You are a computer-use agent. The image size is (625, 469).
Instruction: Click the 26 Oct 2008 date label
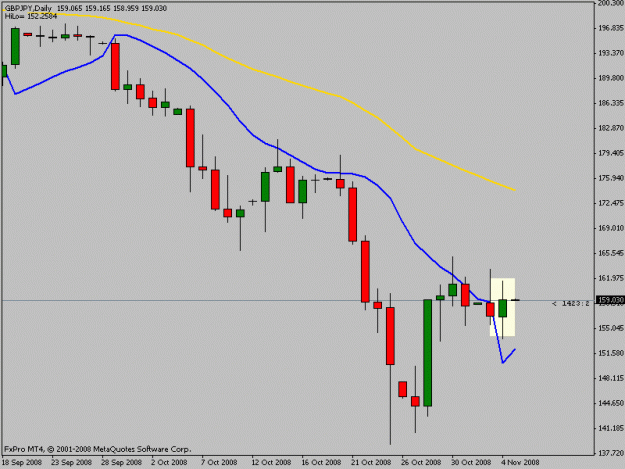pyautogui.click(x=421, y=463)
